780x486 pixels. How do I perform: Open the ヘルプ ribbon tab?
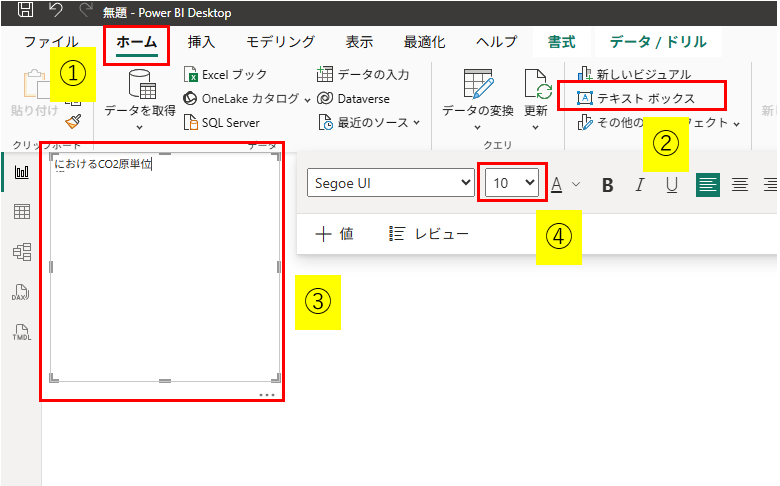click(496, 42)
